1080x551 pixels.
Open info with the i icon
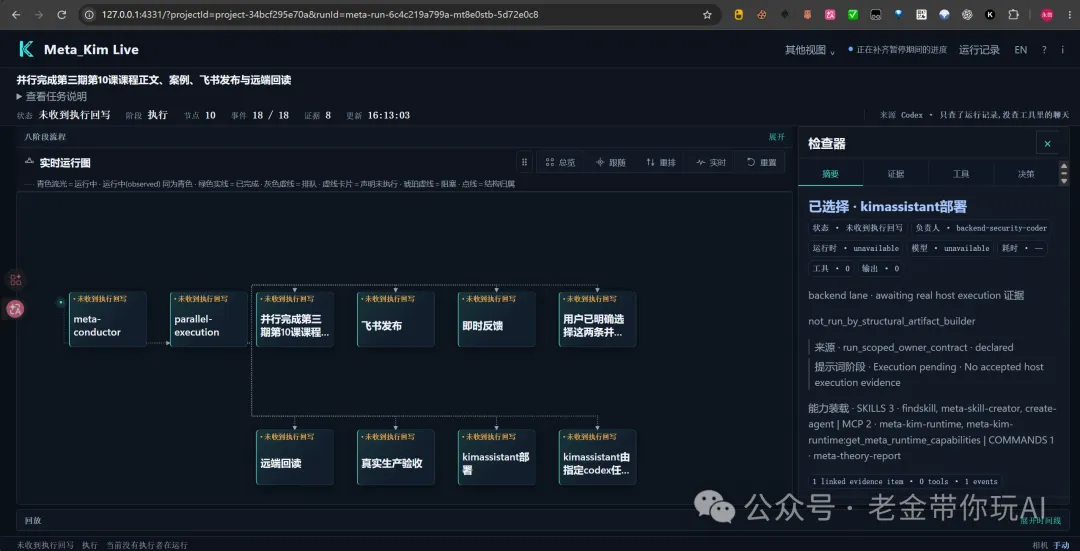pos(1062,50)
